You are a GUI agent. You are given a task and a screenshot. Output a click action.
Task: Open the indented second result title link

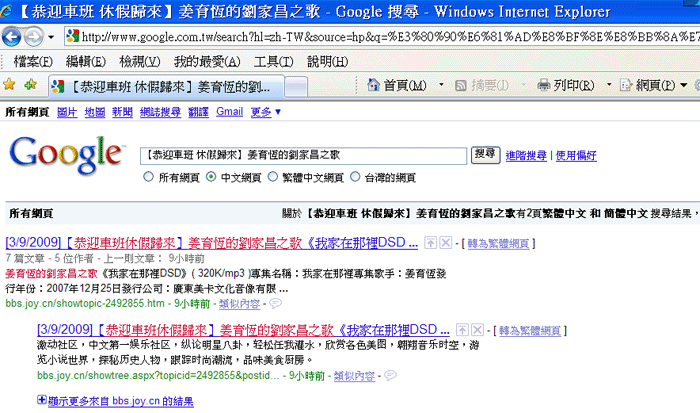point(243,330)
